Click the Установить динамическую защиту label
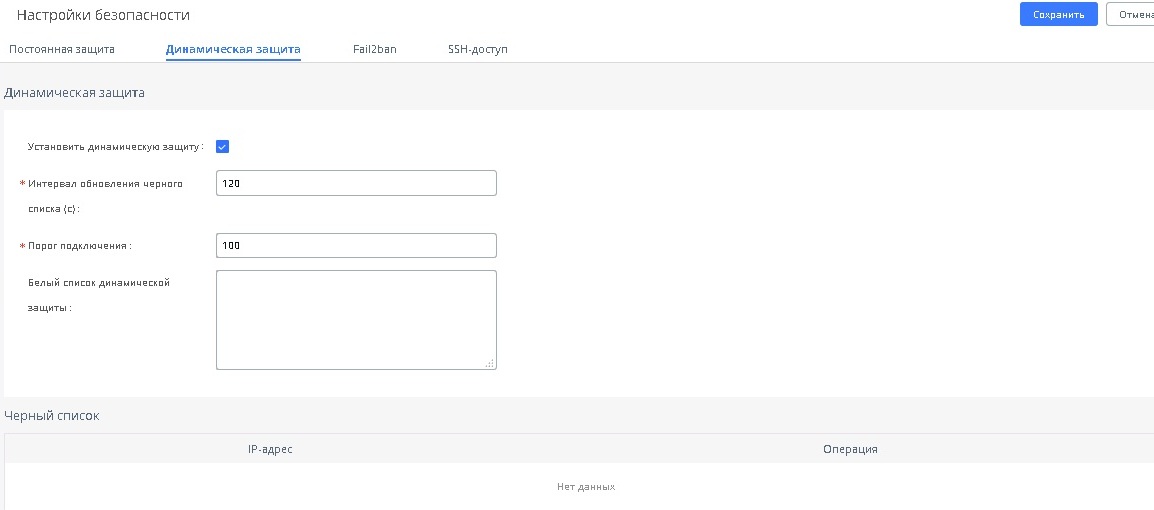Viewport: 1154px width, 510px height. 116,146
